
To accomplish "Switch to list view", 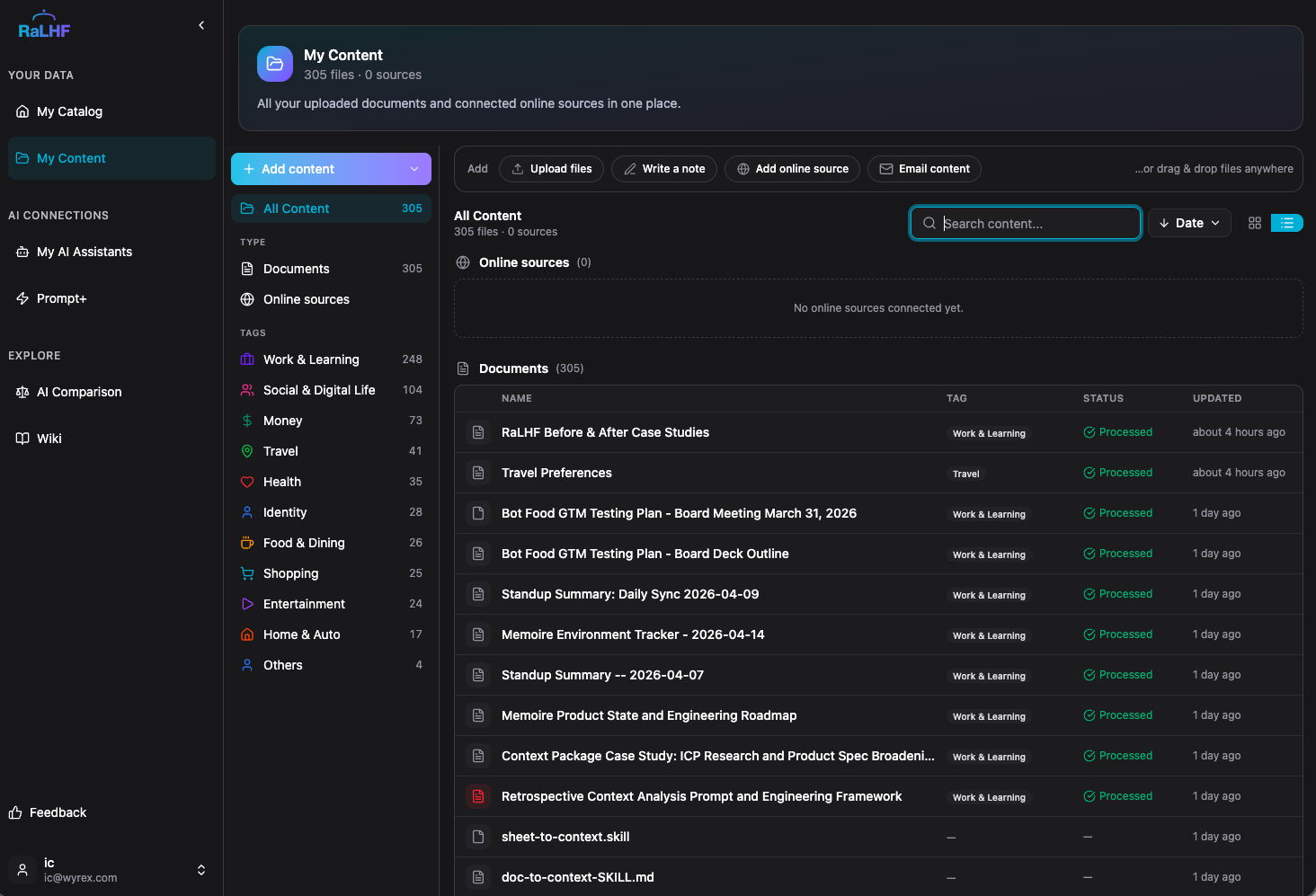I will (x=1287, y=223).
